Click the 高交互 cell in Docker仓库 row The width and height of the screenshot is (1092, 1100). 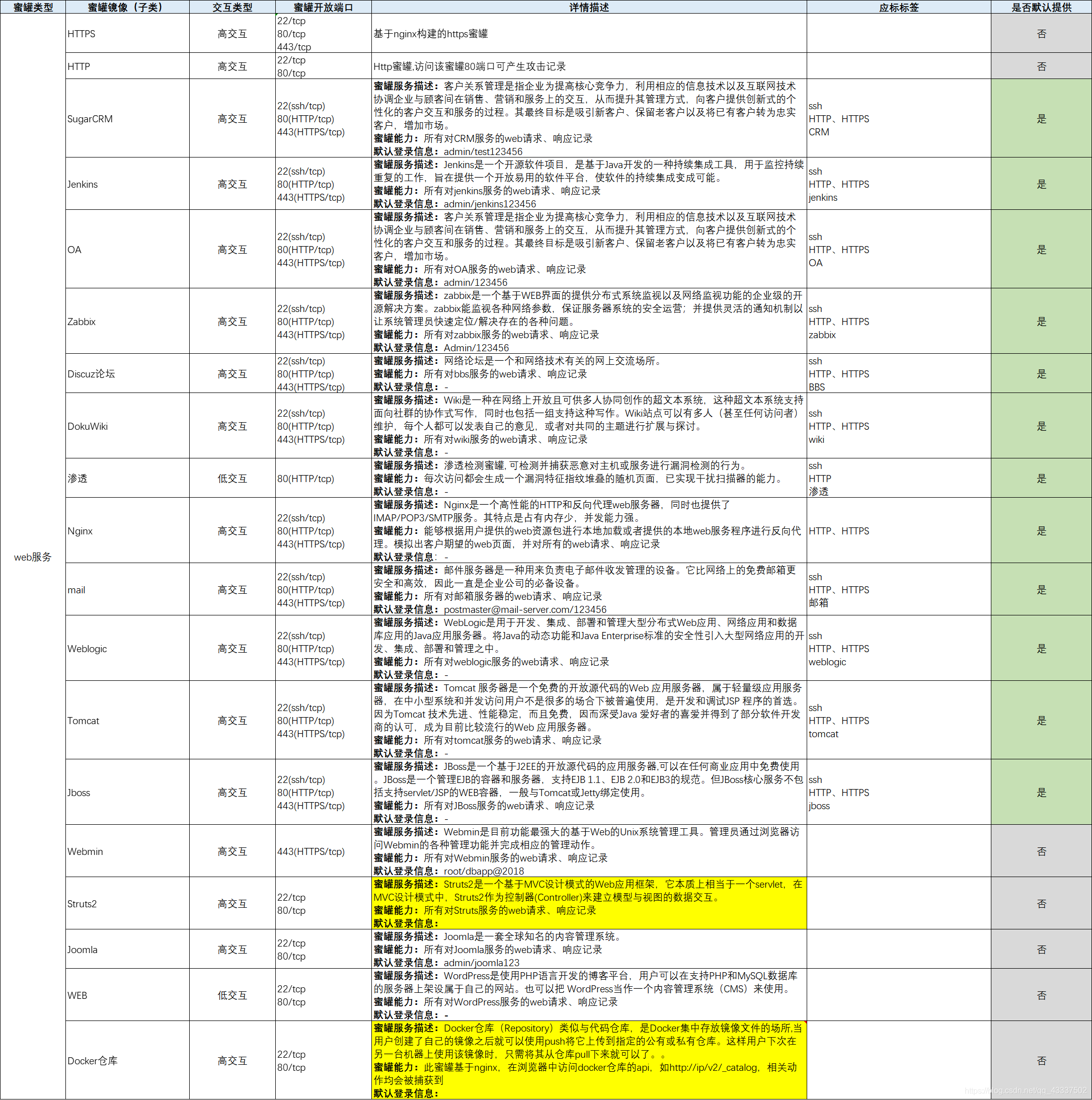(x=232, y=1061)
